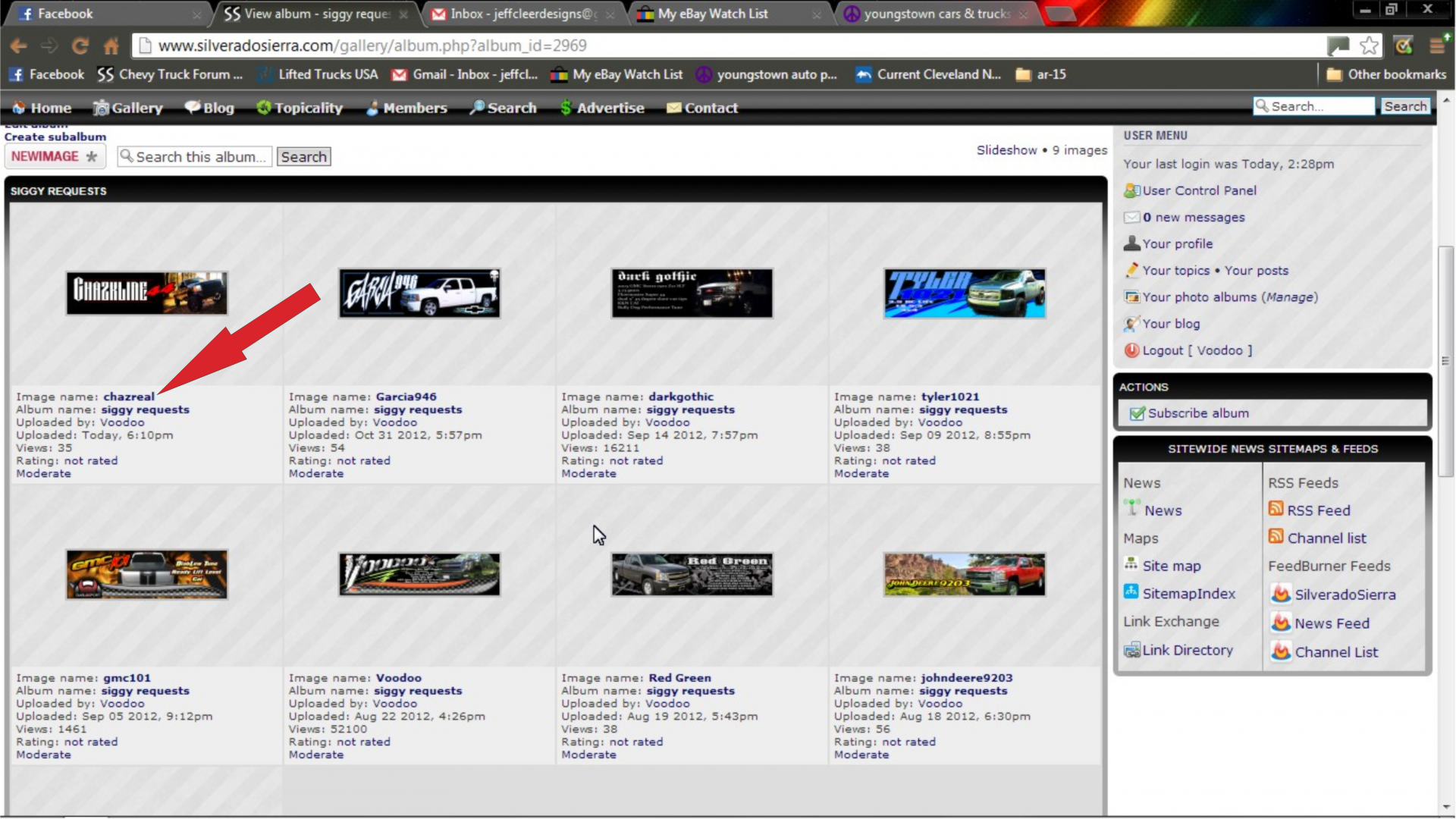1456x819 pixels.
Task: Open Current Cleveland N... bookmark
Action: coord(928,74)
